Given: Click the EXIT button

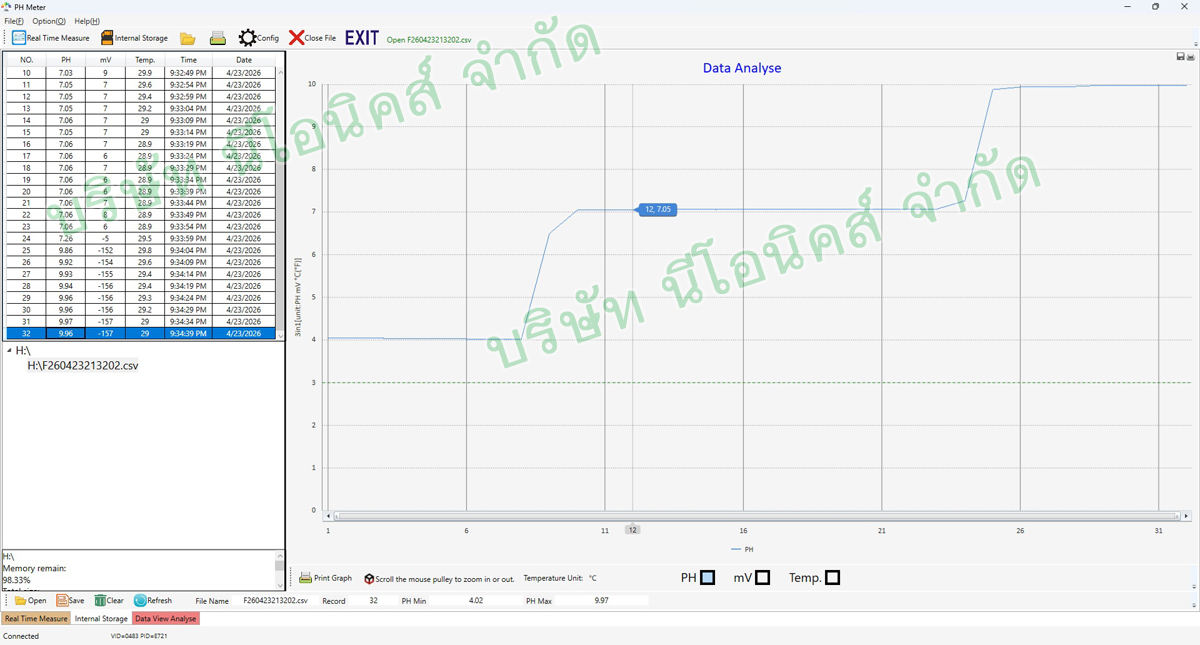Looking at the screenshot, I should coord(362,38).
